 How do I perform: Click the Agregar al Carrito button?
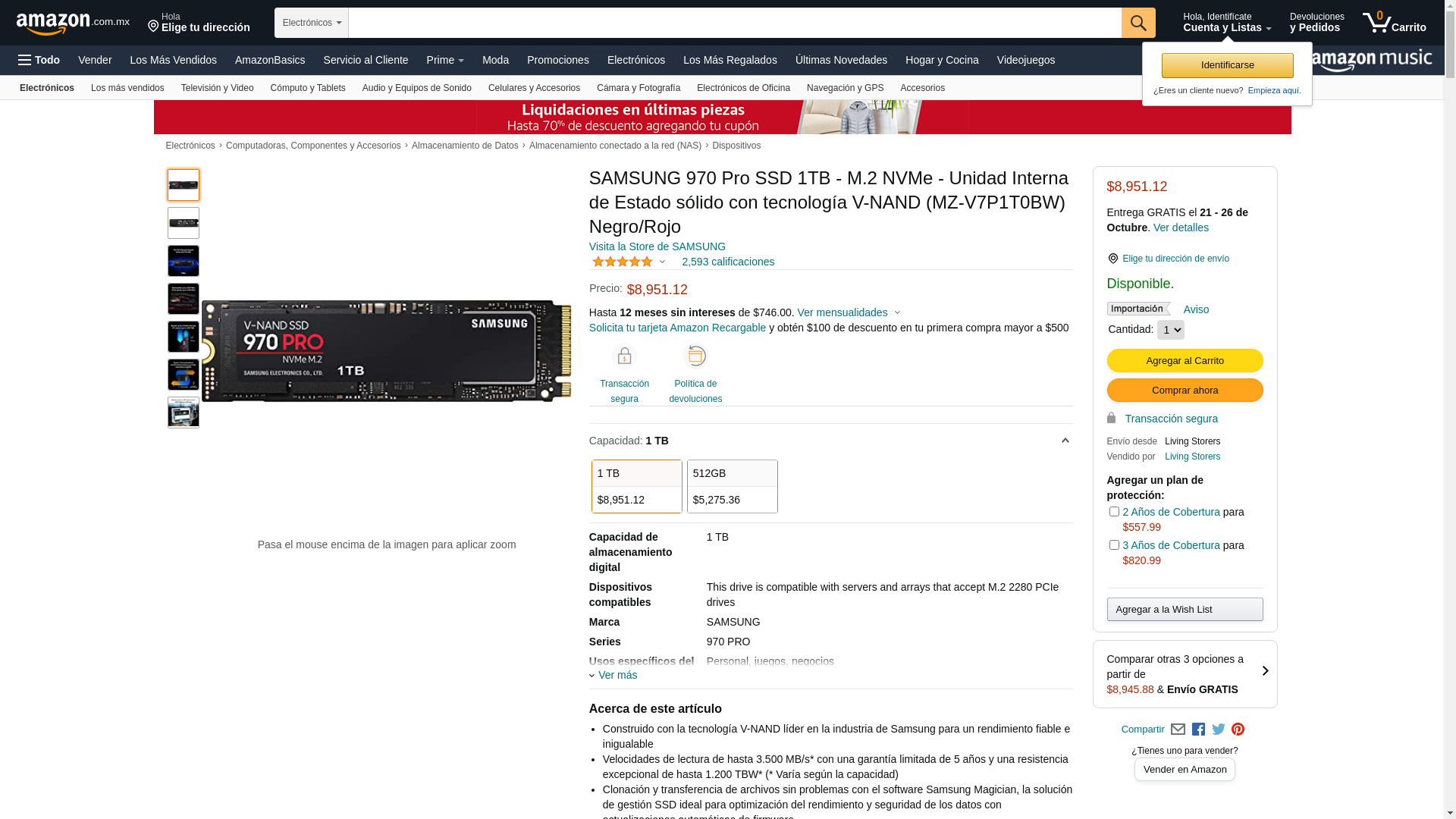[x=1185, y=361]
